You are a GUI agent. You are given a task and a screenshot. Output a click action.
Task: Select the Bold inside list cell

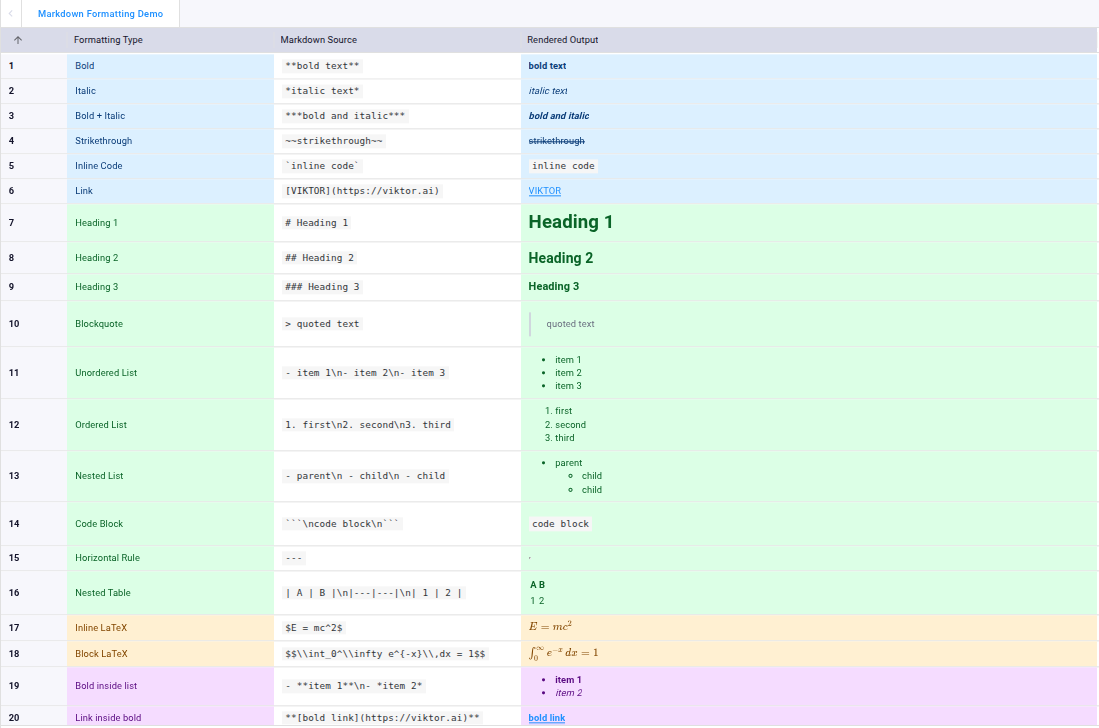point(170,686)
